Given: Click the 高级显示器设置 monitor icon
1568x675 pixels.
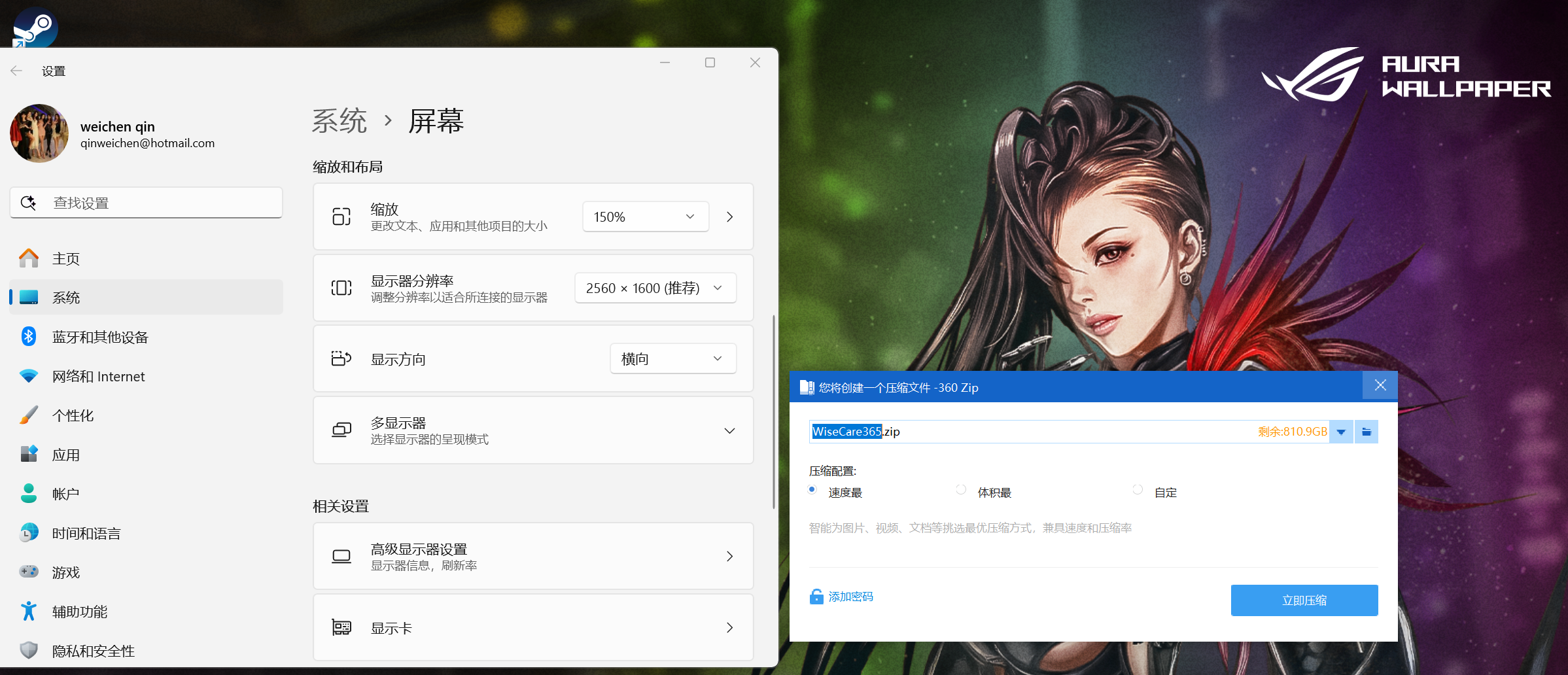Looking at the screenshot, I should tap(341, 556).
